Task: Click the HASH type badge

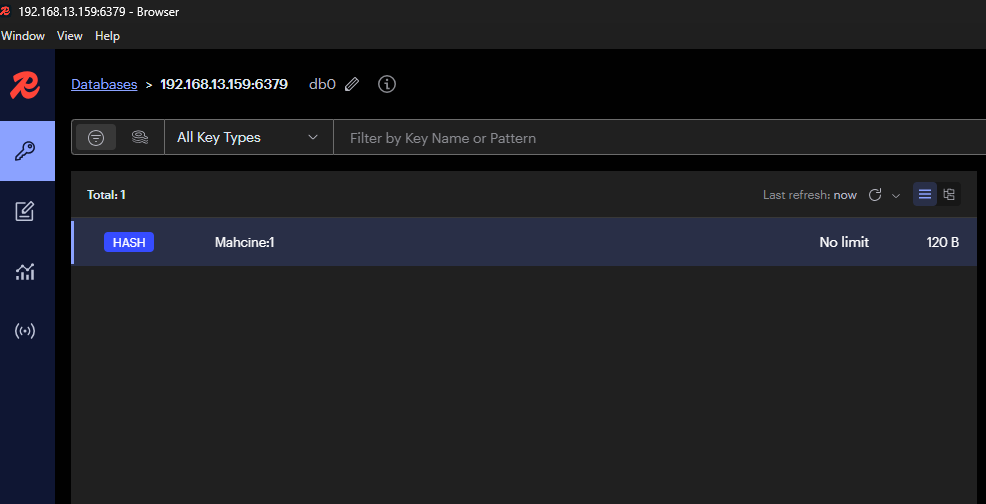Action: 129,242
